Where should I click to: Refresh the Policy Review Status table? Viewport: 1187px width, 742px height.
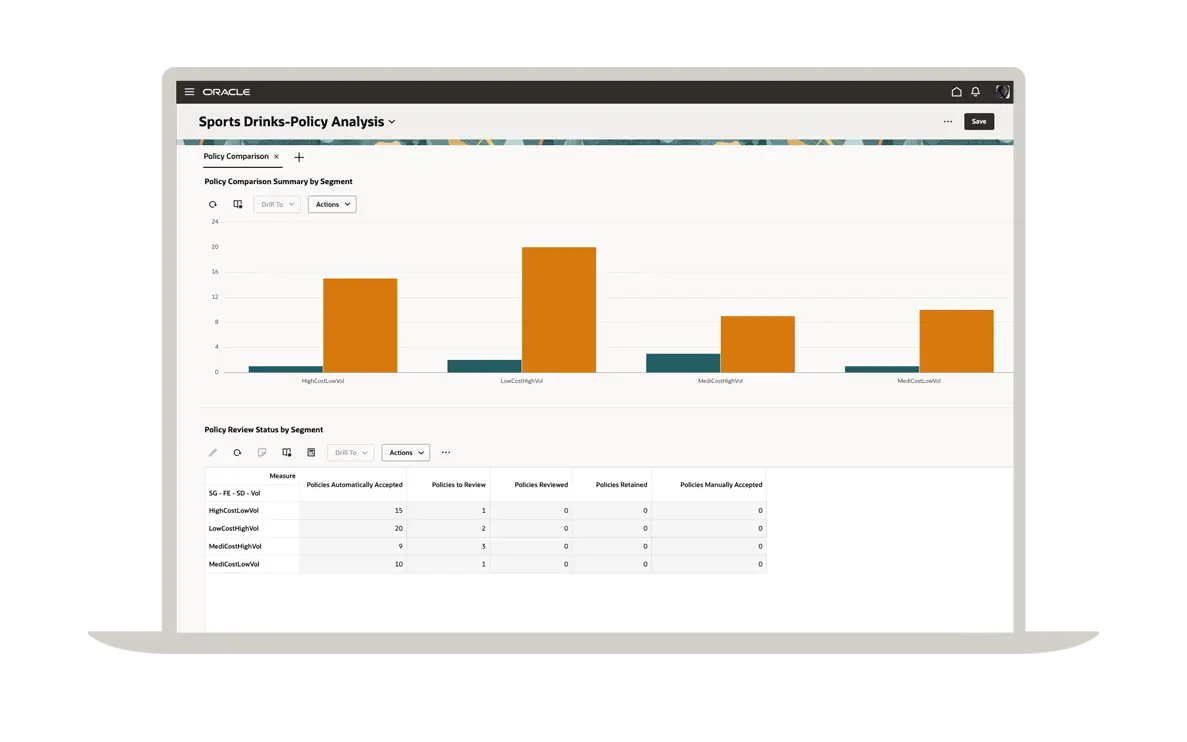(237, 453)
